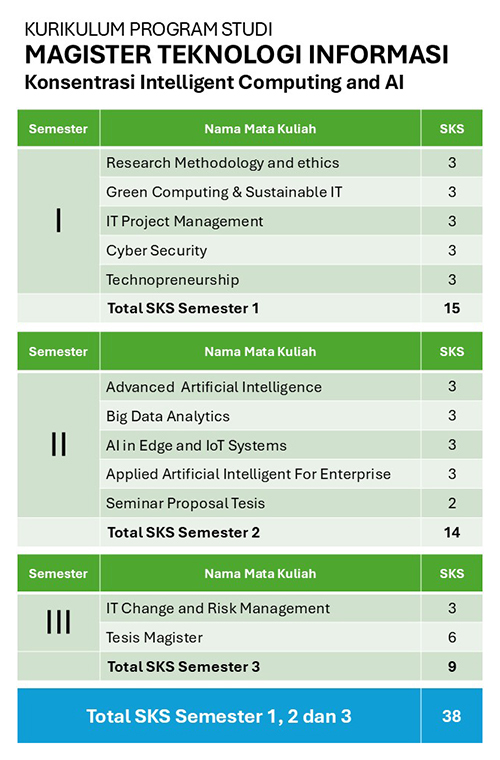Click the Magister Teknologi Informasi heading
The height and width of the screenshot is (760, 500).
click(x=236, y=54)
